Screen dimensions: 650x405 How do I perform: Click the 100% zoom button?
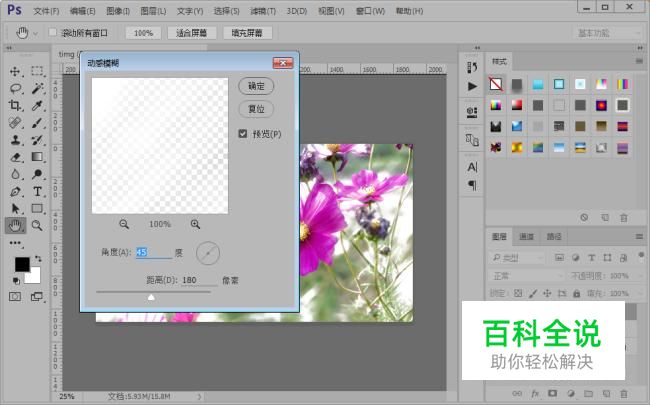click(x=143, y=33)
